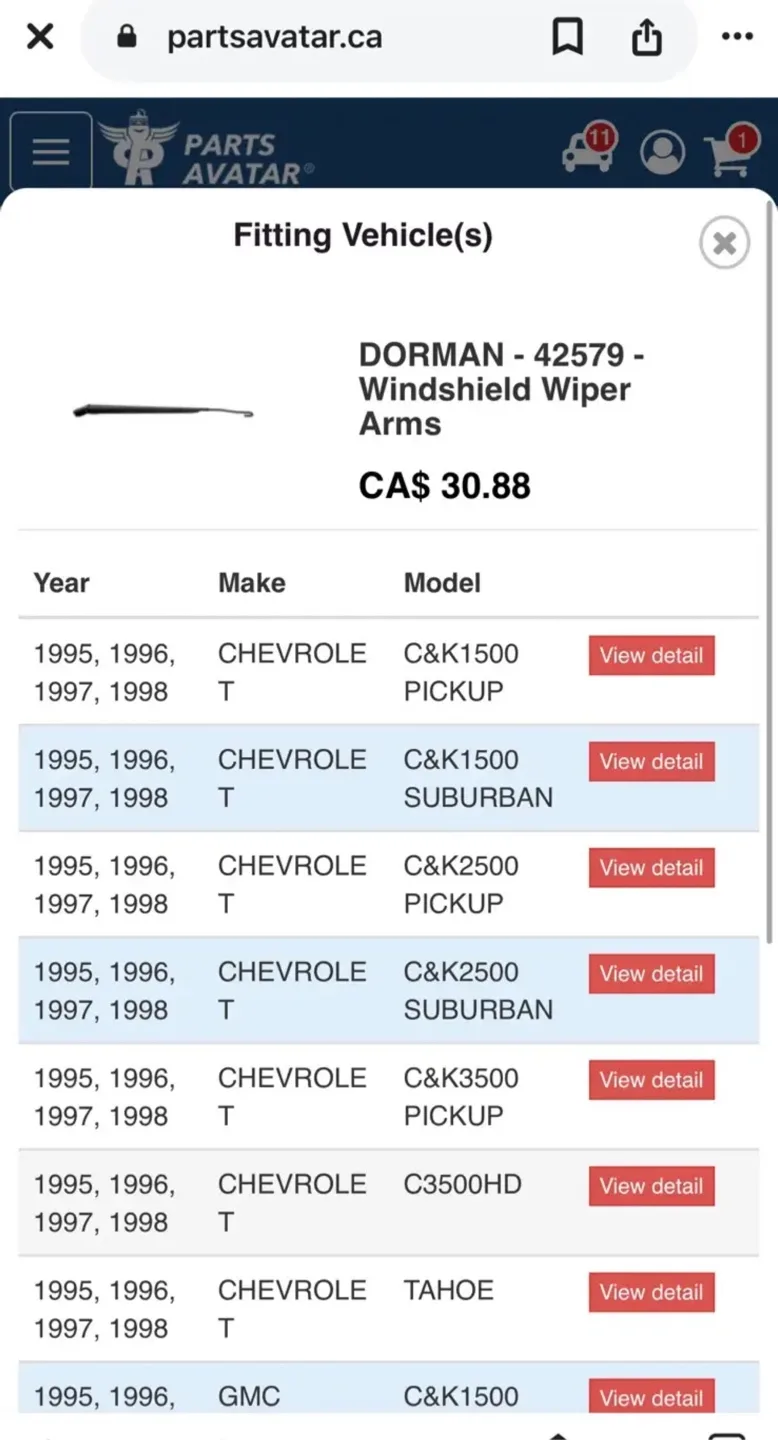Tap the Parts Avatar logo
The height and width of the screenshot is (1440, 778).
click(x=206, y=150)
